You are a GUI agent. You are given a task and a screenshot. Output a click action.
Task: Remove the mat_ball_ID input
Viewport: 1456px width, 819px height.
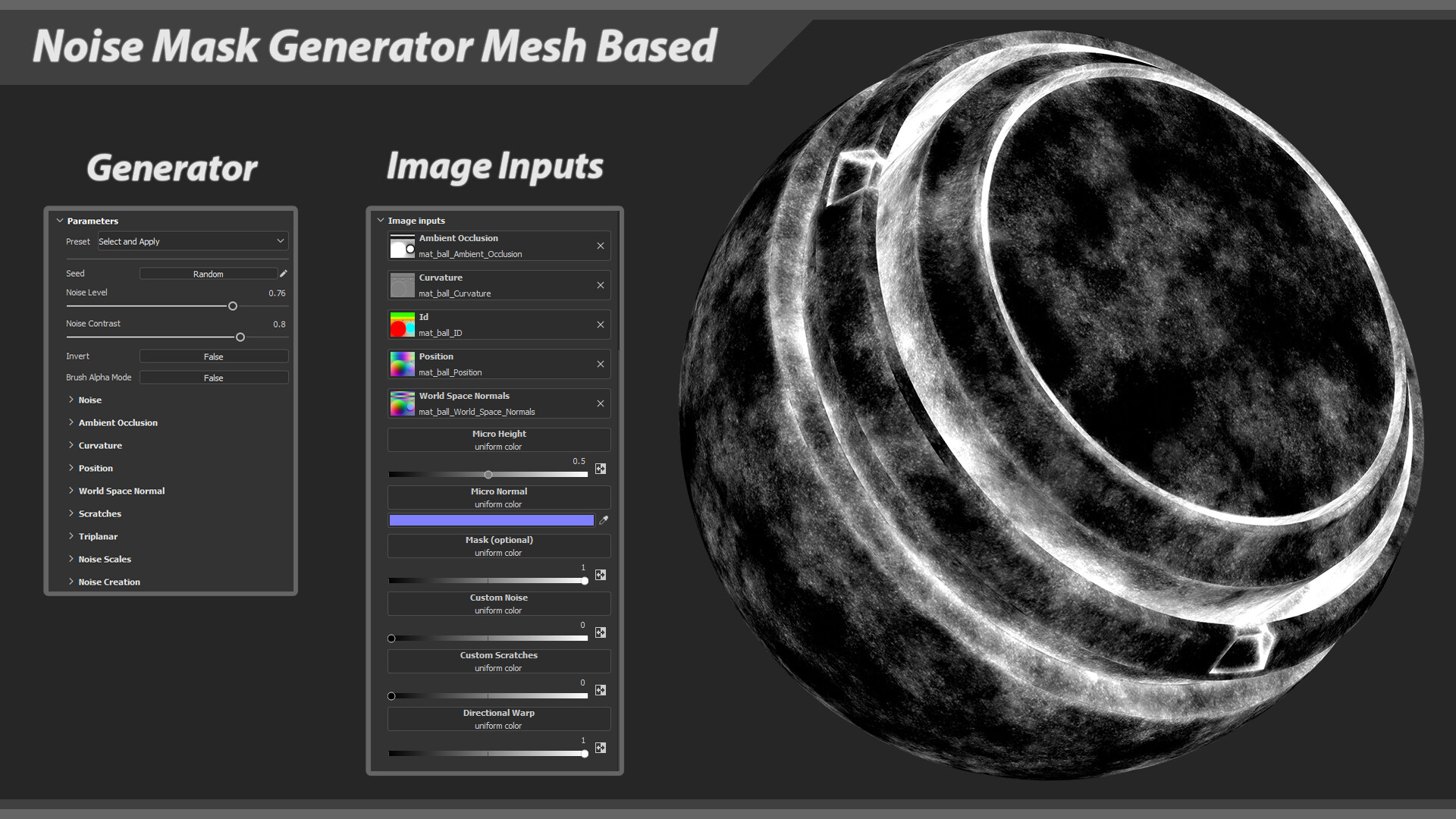click(x=600, y=324)
